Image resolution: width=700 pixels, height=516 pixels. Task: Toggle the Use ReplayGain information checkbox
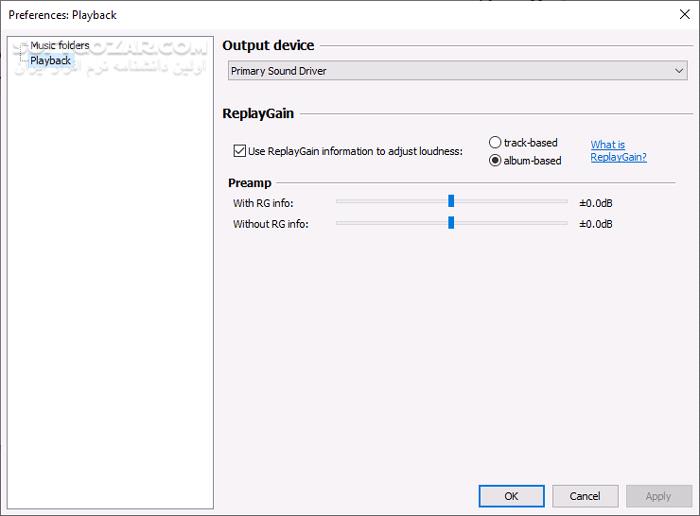(239, 151)
